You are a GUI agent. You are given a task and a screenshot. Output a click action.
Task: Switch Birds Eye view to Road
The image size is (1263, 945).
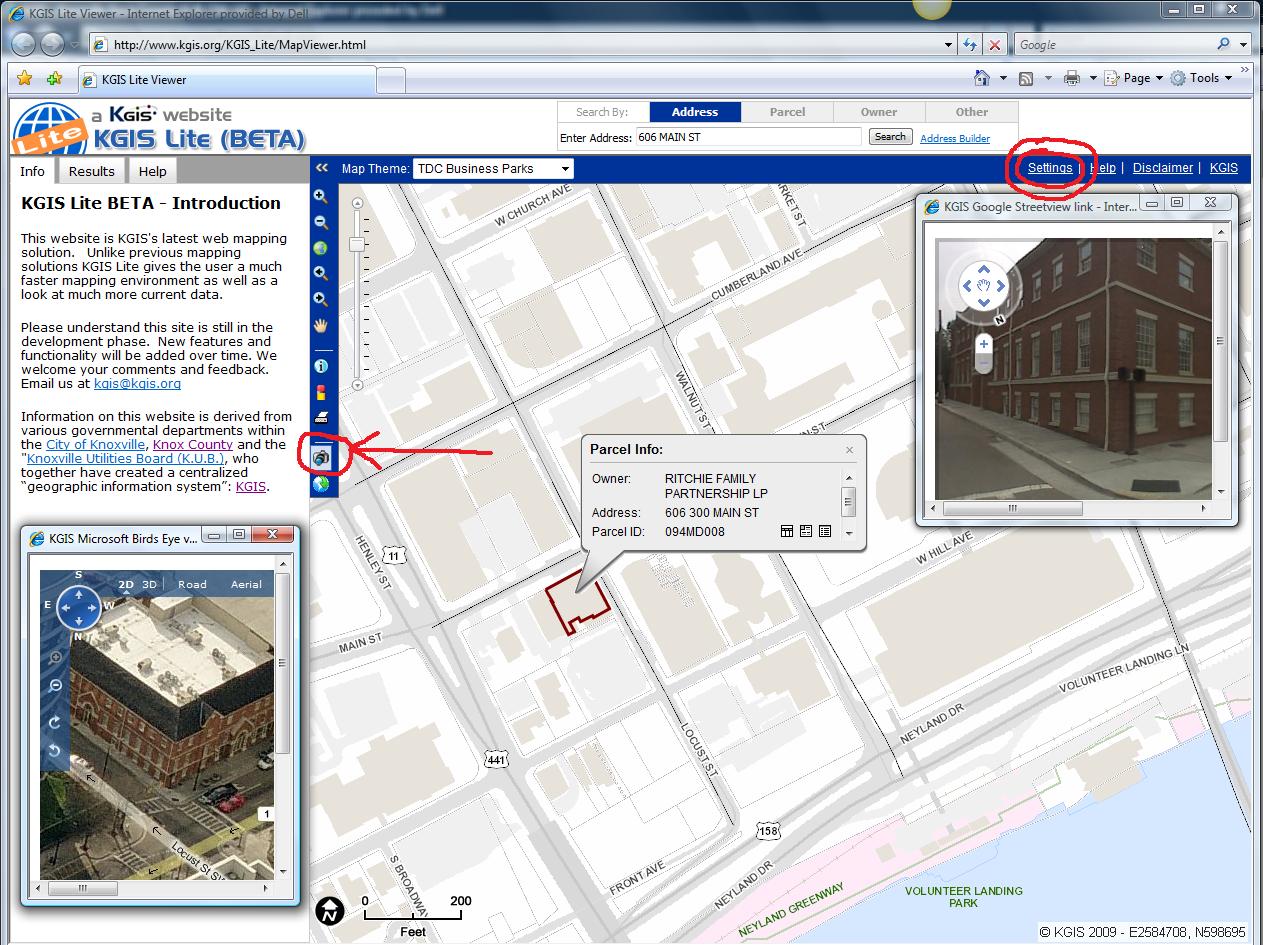(193, 585)
